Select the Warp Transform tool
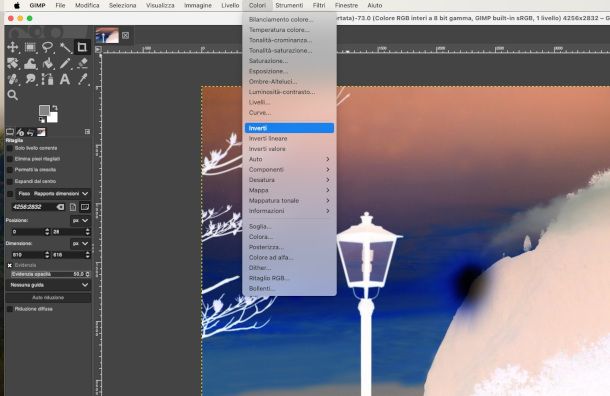The image size is (610, 396). pyautogui.click(x=30, y=63)
